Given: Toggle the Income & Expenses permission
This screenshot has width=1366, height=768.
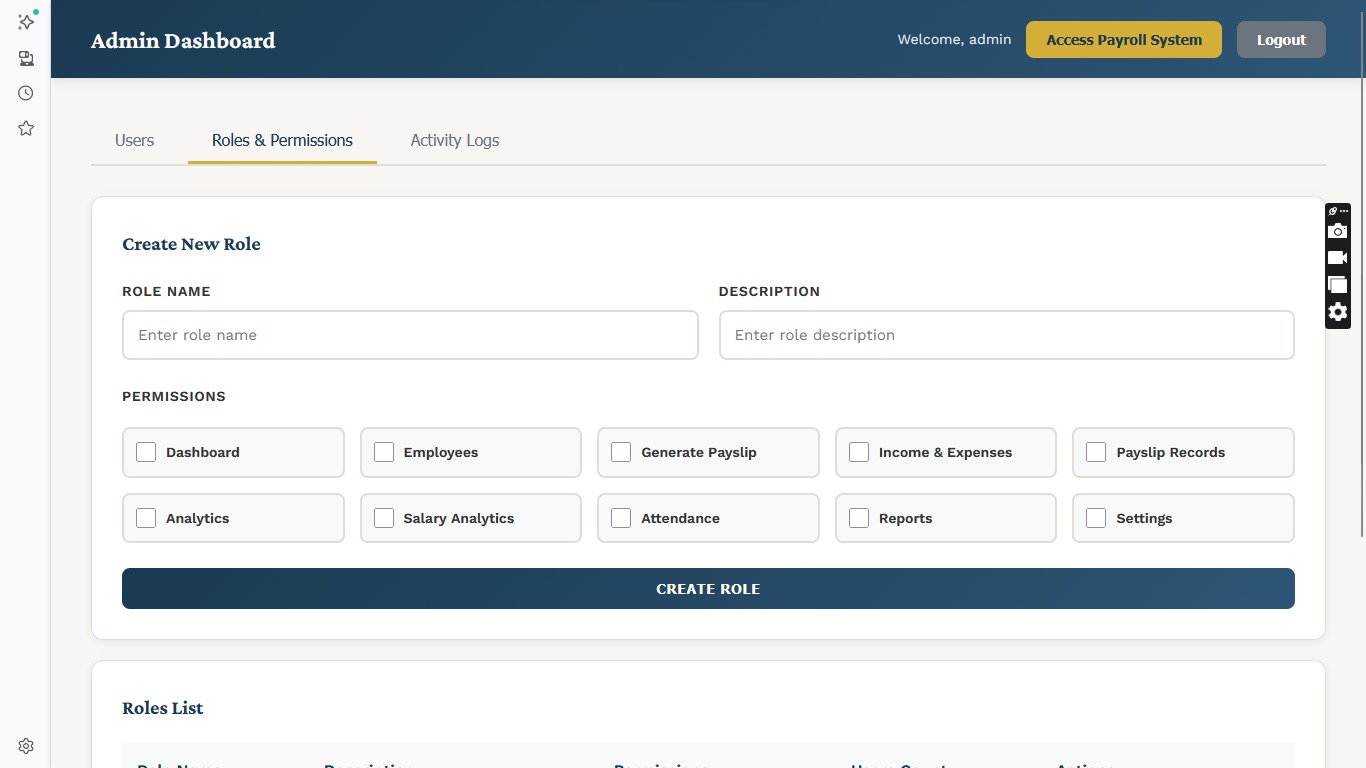Looking at the screenshot, I should tap(859, 452).
